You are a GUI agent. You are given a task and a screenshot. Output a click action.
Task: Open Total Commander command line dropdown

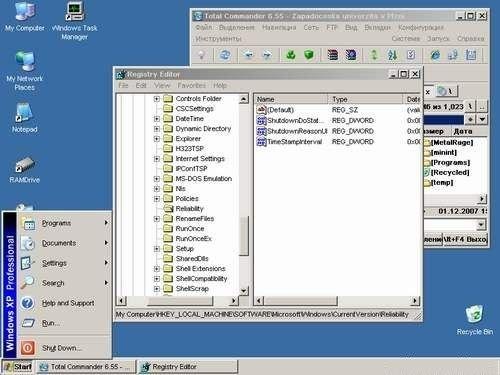(481, 225)
